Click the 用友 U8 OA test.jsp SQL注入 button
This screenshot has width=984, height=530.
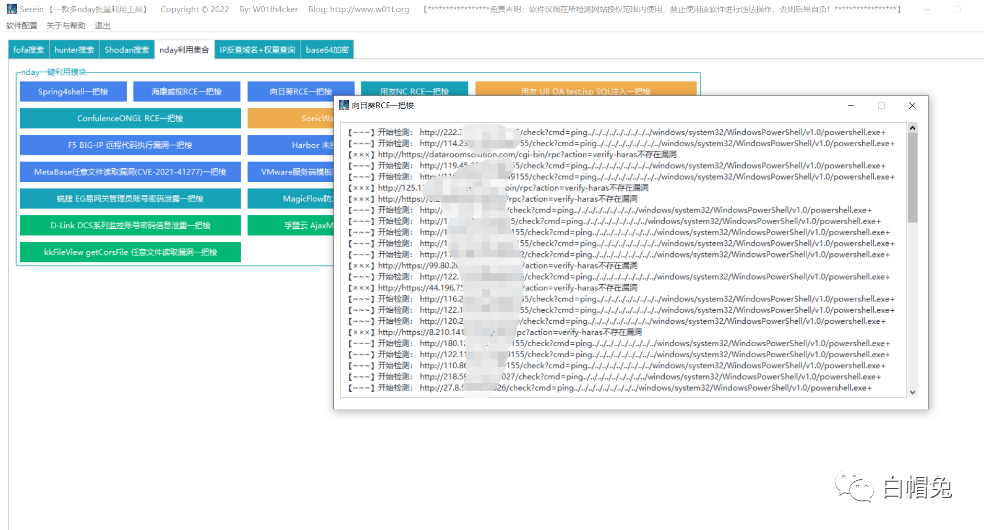pyautogui.click(x=586, y=89)
